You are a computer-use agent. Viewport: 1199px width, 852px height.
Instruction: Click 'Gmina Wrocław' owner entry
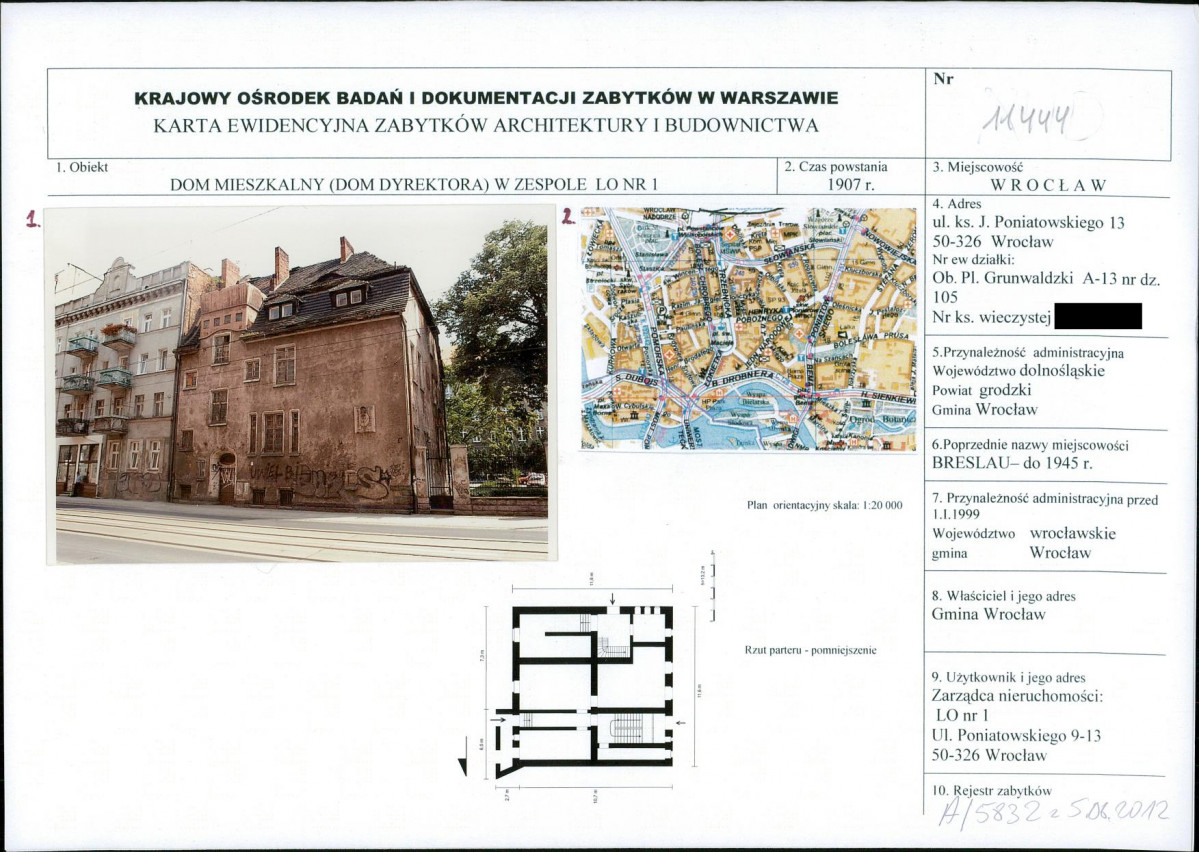(x=988, y=614)
